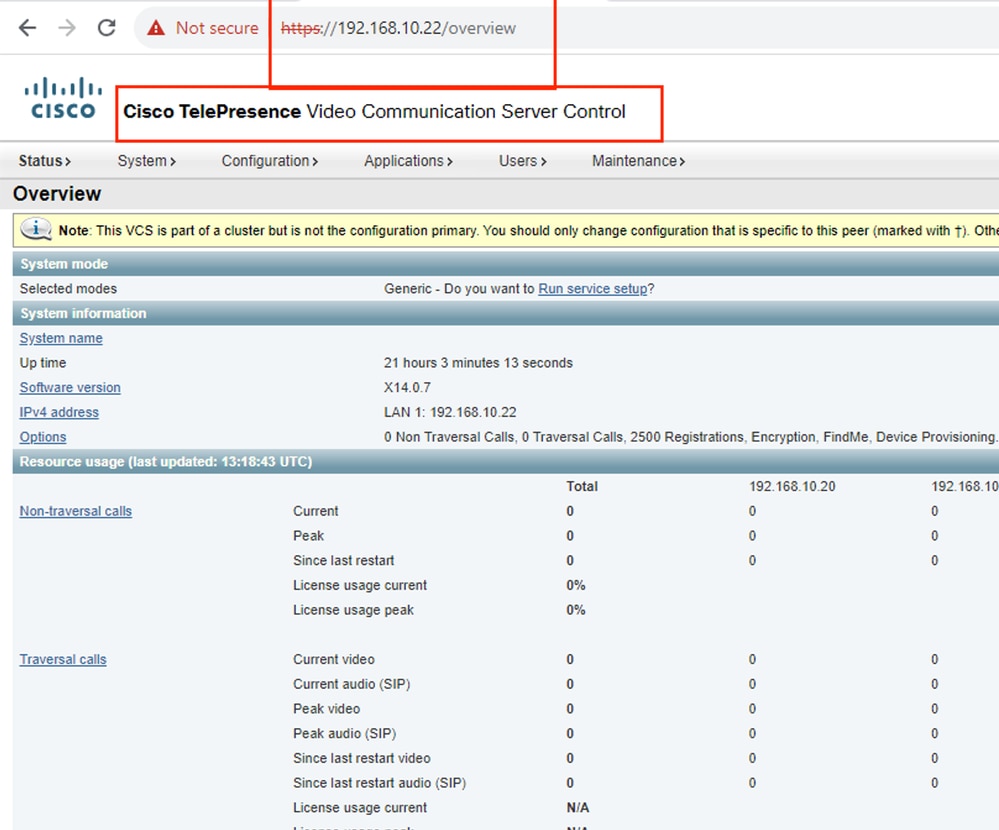The height and width of the screenshot is (830, 999).
Task: Select the X14.0.7 software version value
Action: [x=407, y=388]
